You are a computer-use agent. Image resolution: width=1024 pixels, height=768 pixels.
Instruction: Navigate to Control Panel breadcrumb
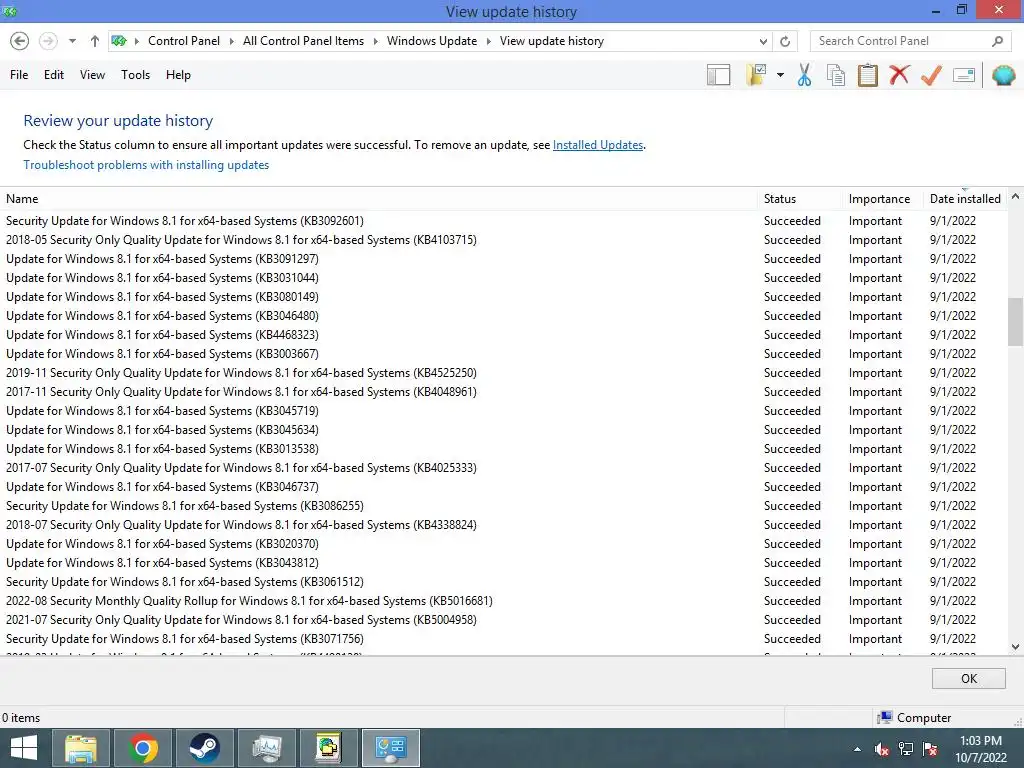[x=184, y=41]
